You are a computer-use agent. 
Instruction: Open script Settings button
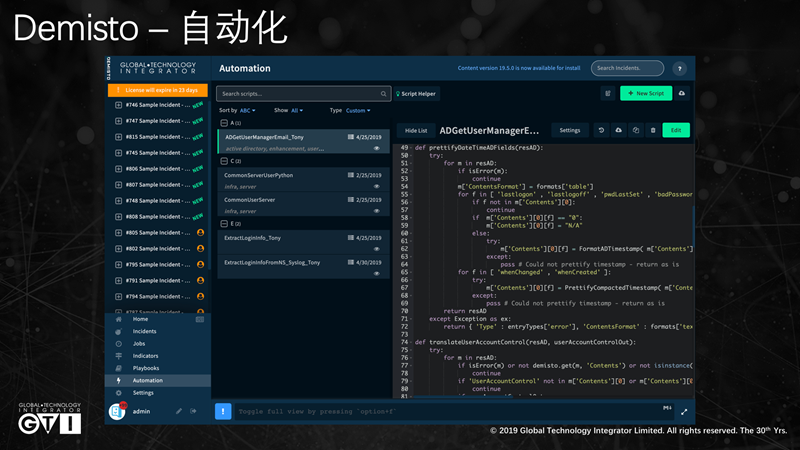[x=570, y=131]
